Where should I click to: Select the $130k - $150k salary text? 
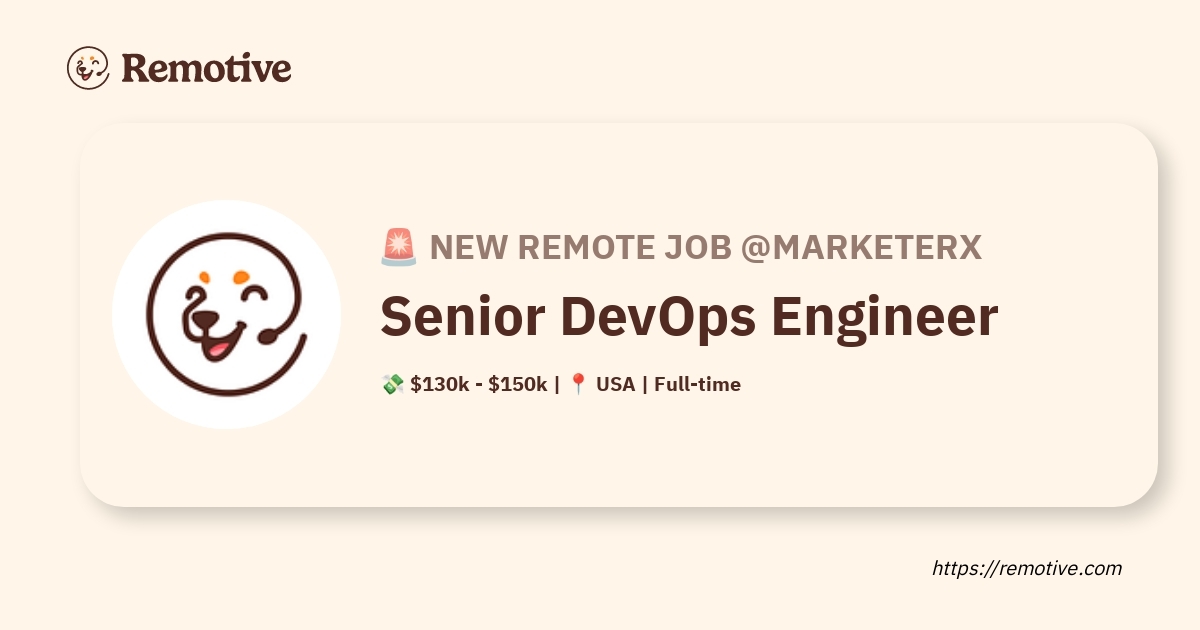tap(478, 384)
